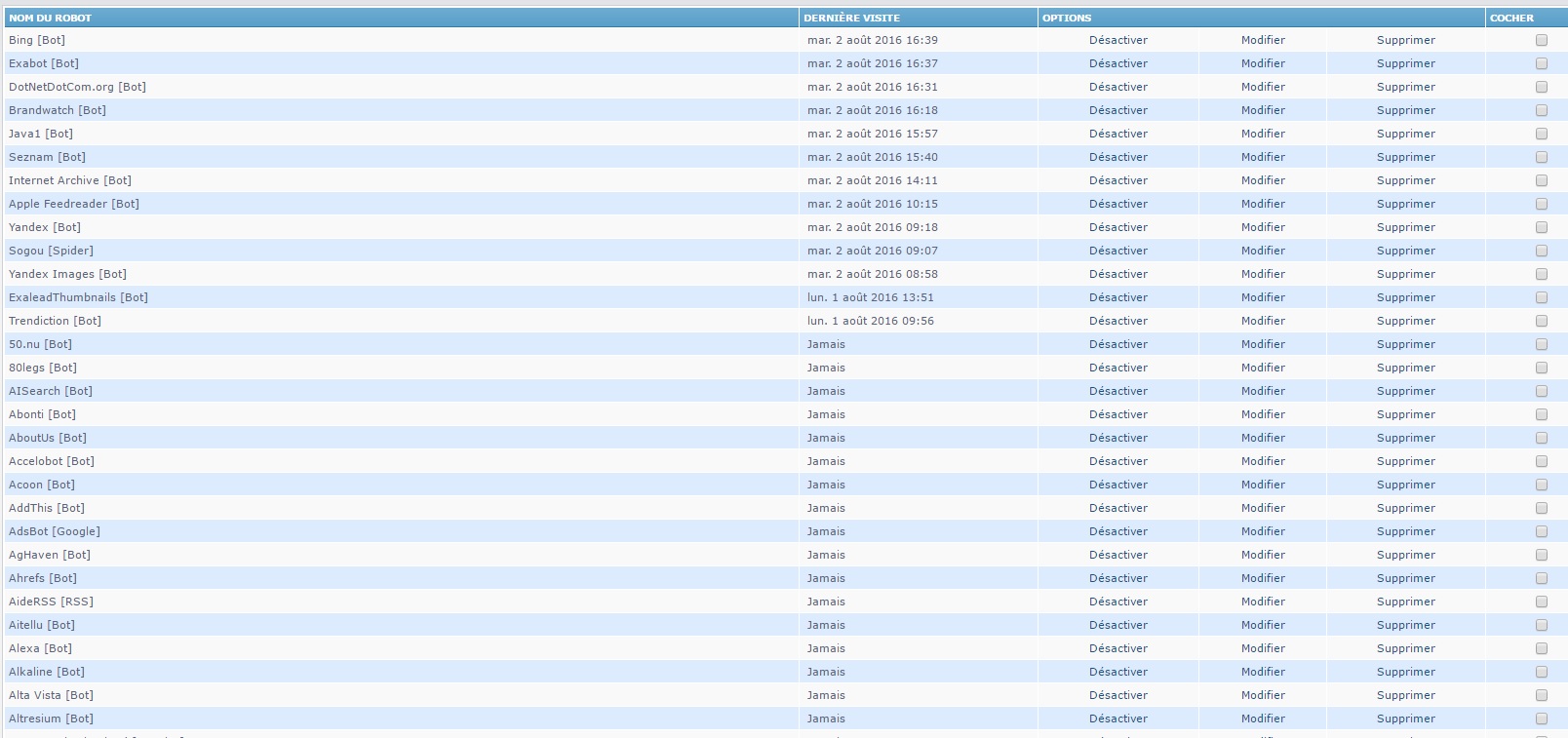This screenshot has width=1568, height=738.
Task: Edit ExaleadThumbnails [Bot] via Modifier
Action: (1263, 297)
